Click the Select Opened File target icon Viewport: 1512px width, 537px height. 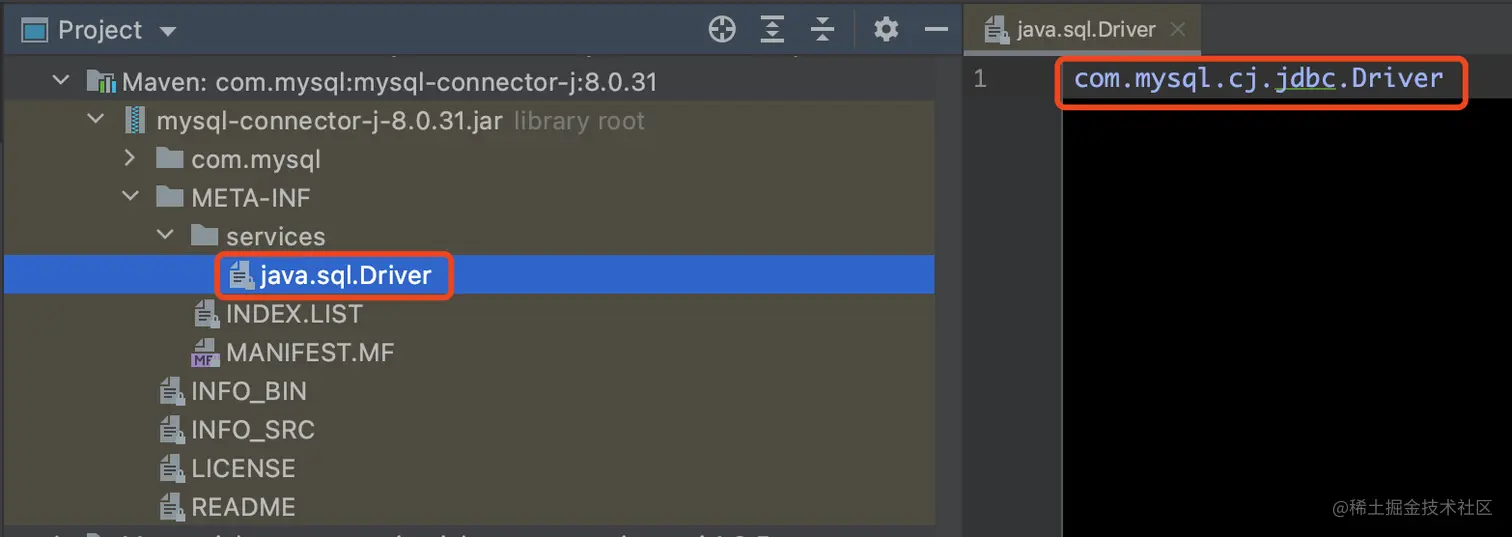click(722, 30)
